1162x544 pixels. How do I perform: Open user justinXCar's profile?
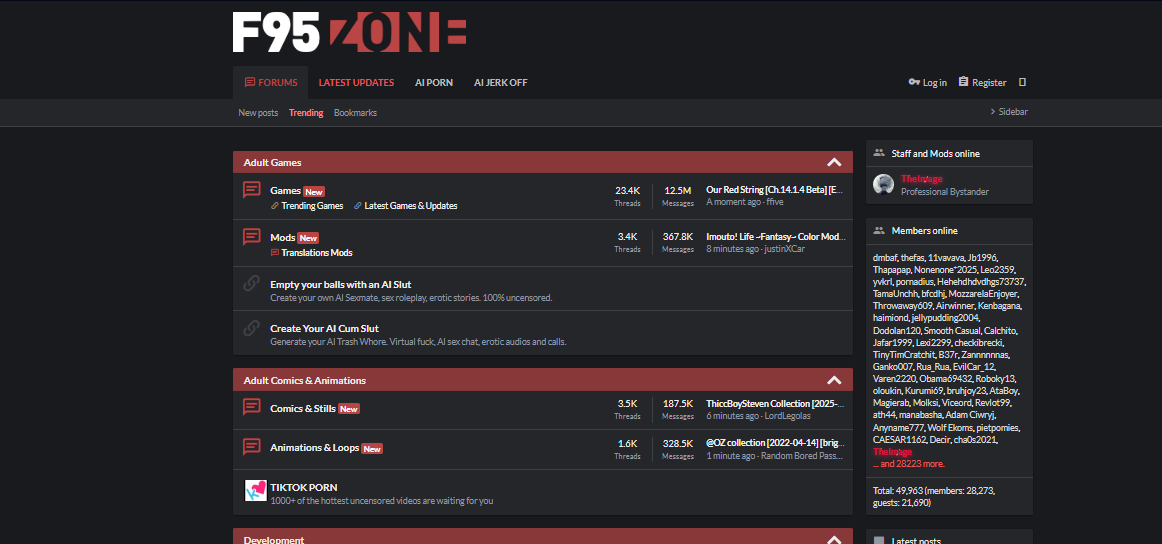pos(786,249)
